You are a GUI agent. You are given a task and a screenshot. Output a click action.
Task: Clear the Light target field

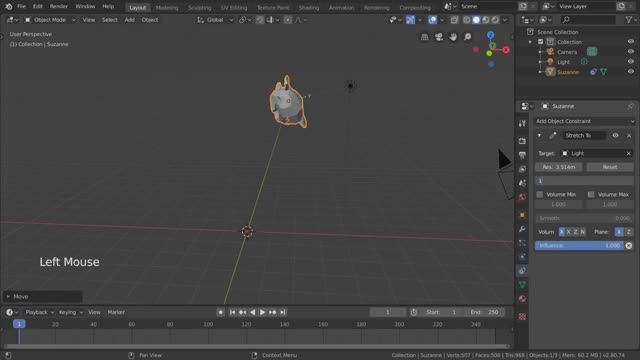tap(629, 153)
